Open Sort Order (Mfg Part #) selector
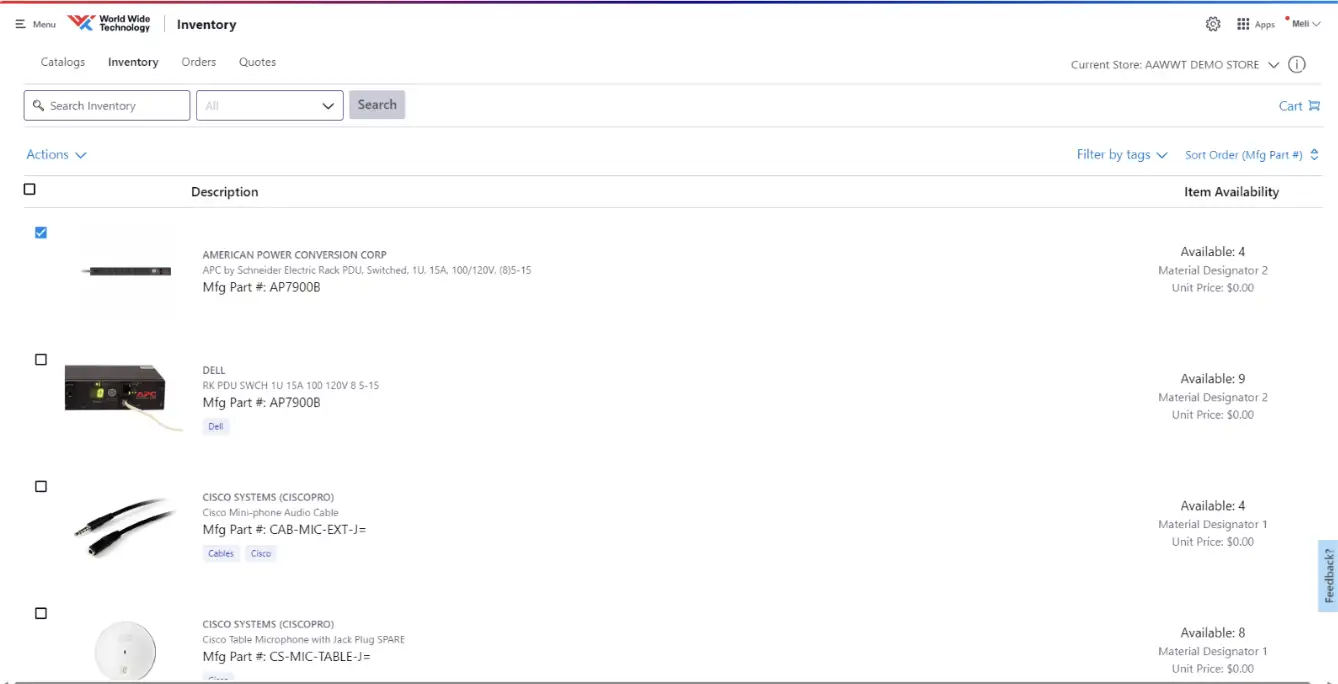This screenshot has width=1338, height=684. [1252, 155]
